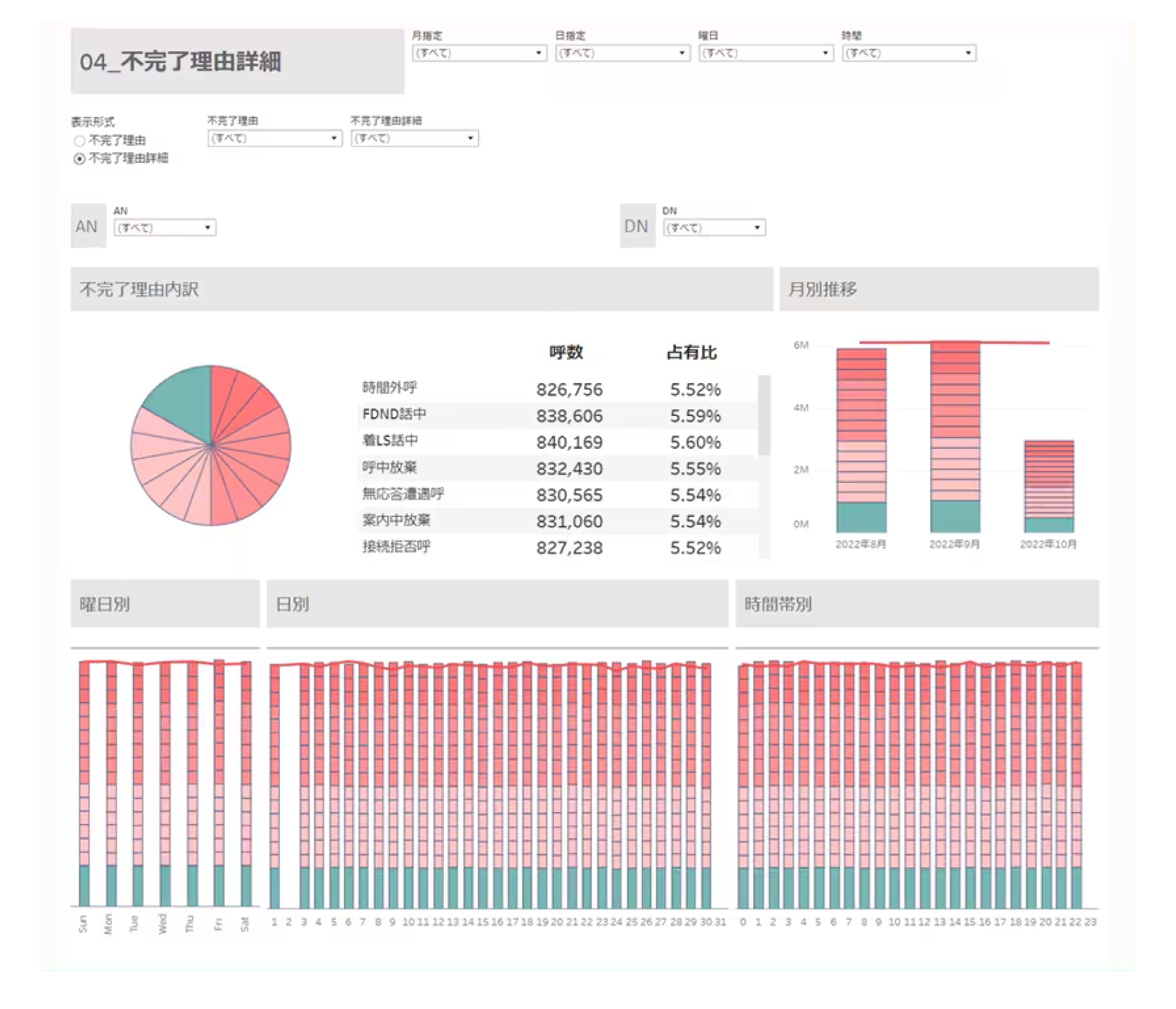Open the 不完了理由 filter dropdown

(x=274, y=138)
